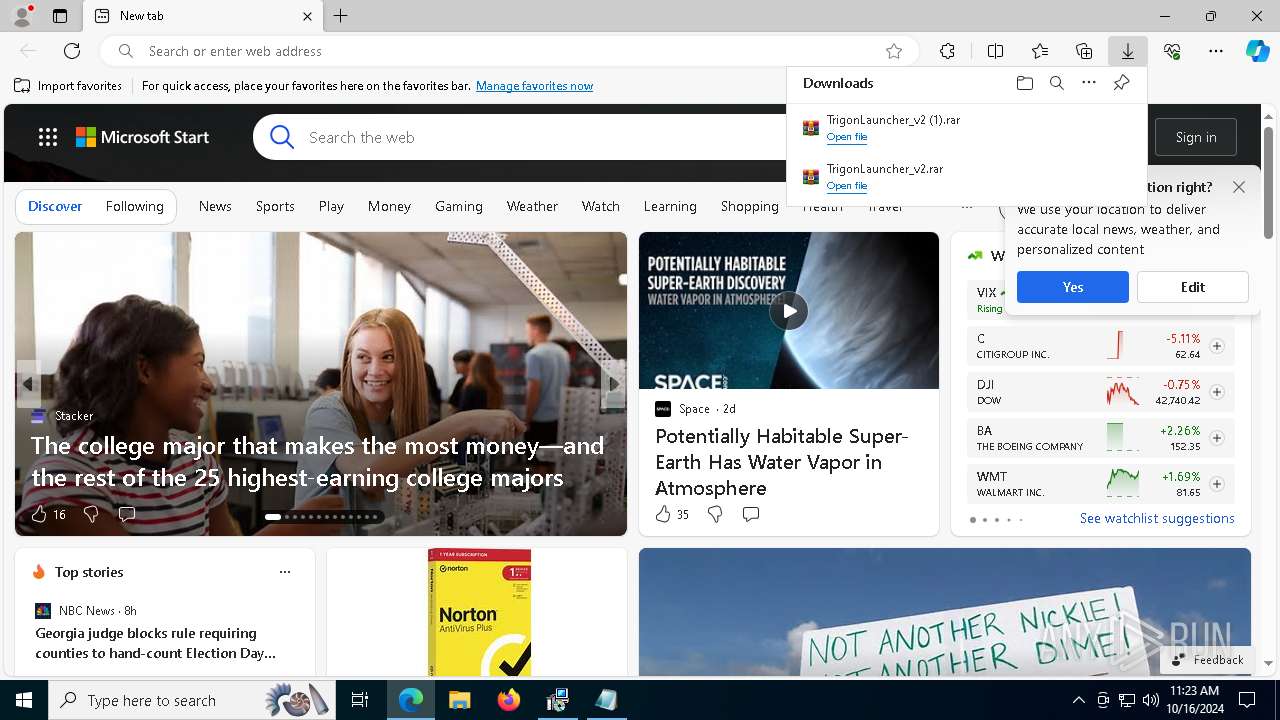The width and height of the screenshot is (1280, 720).
Task: Open the Extensions menu
Action: tap(947, 51)
